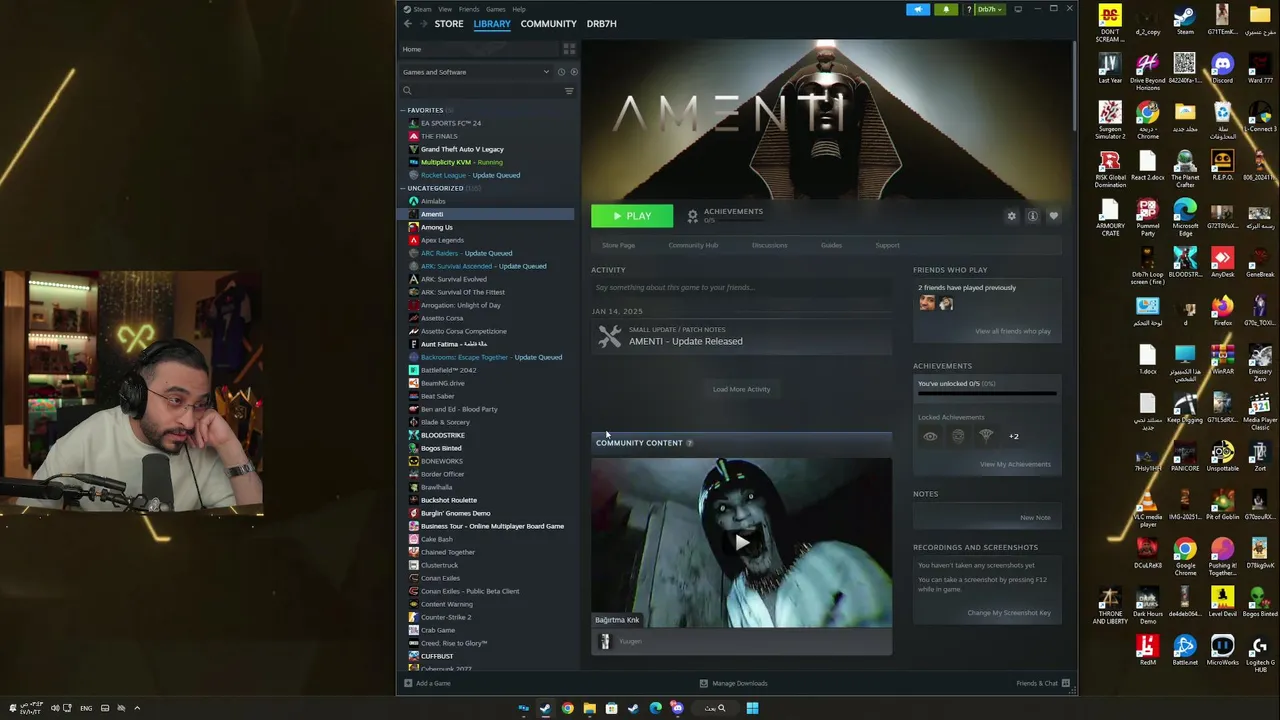Click the help question mark icon

pos(968,9)
